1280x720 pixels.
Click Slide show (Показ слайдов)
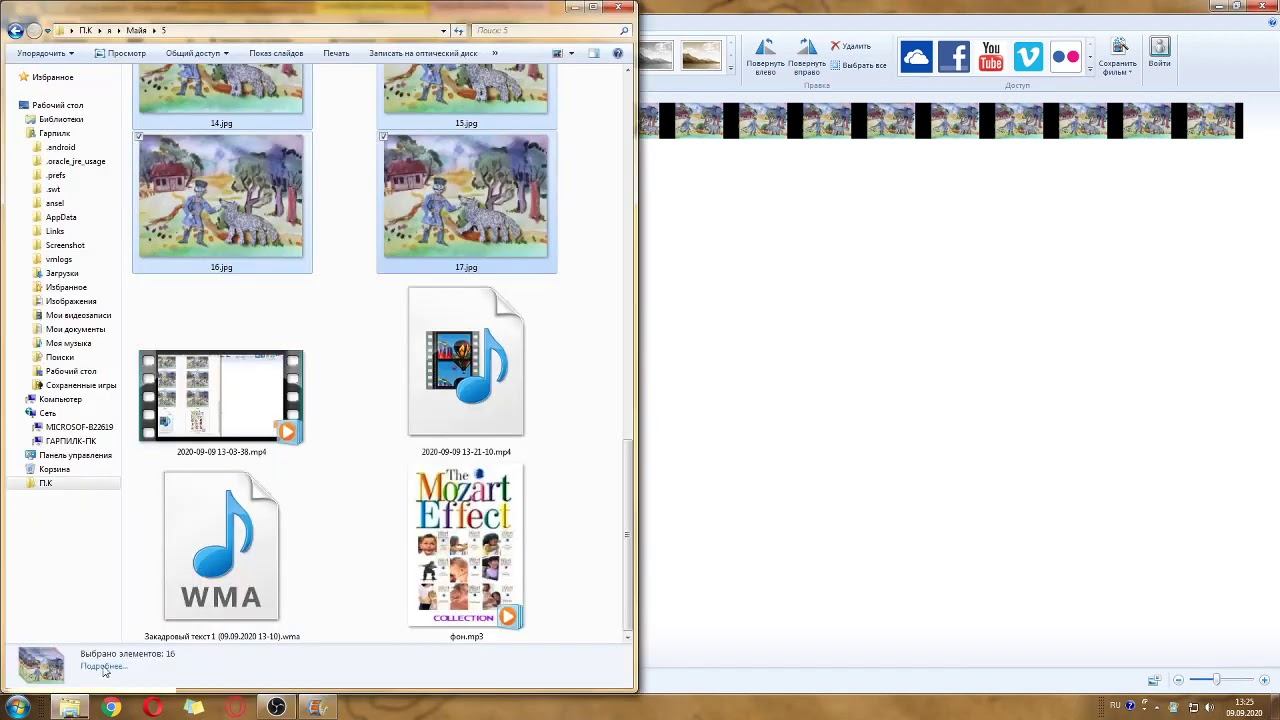(x=276, y=53)
